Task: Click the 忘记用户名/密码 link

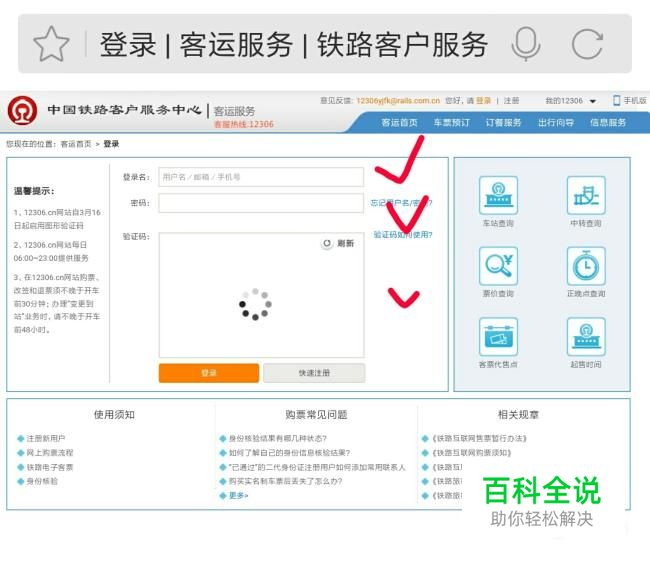Action: tap(401, 203)
